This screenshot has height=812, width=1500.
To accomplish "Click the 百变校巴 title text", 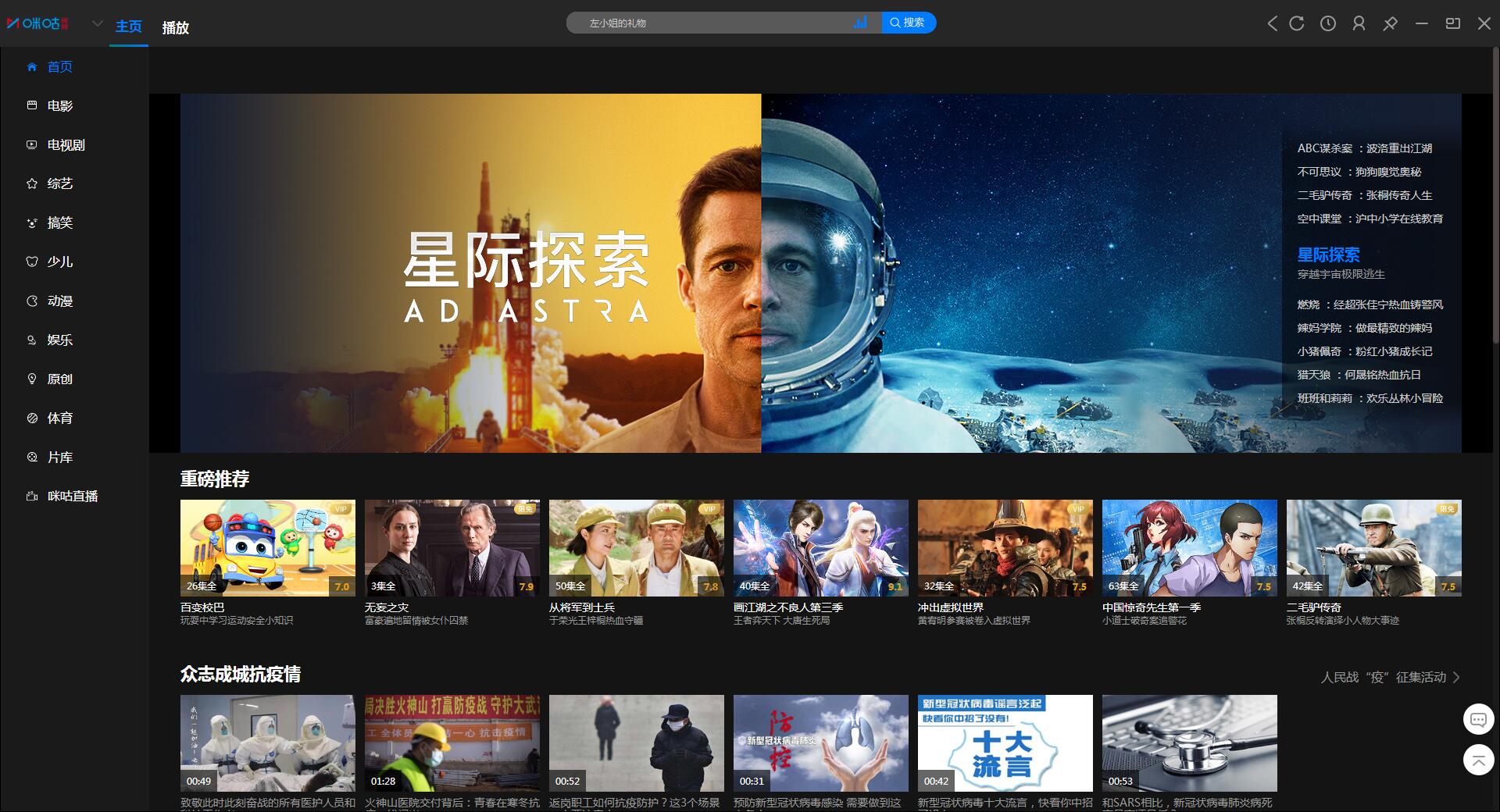I will tap(202, 607).
